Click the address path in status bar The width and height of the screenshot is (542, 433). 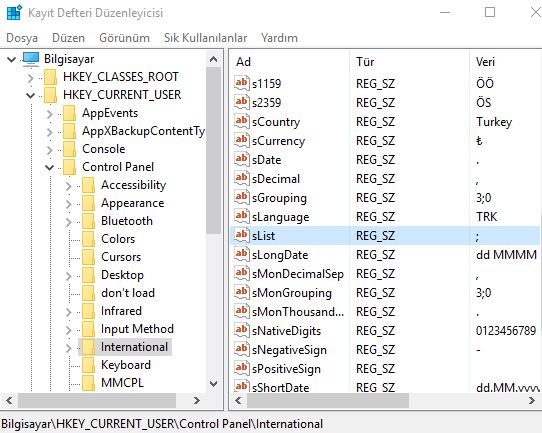tap(162, 424)
